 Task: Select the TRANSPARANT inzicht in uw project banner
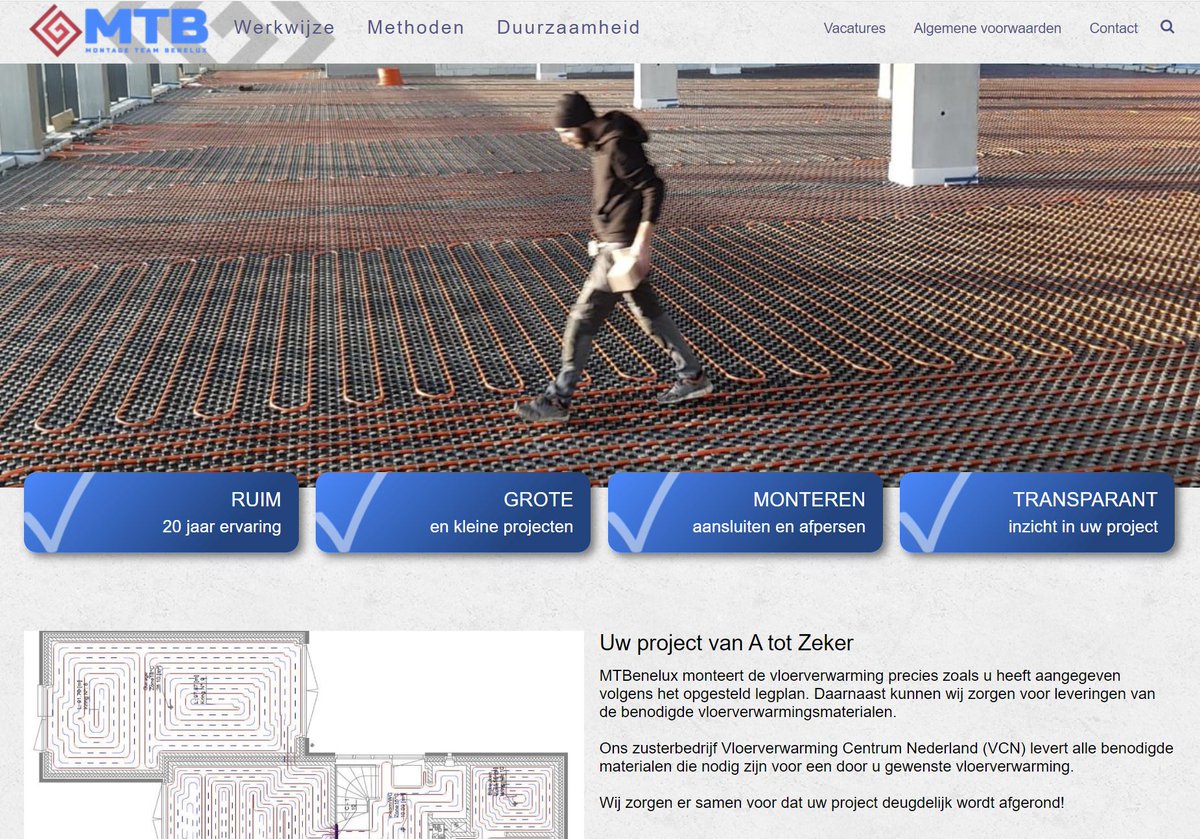point(1037,512)
